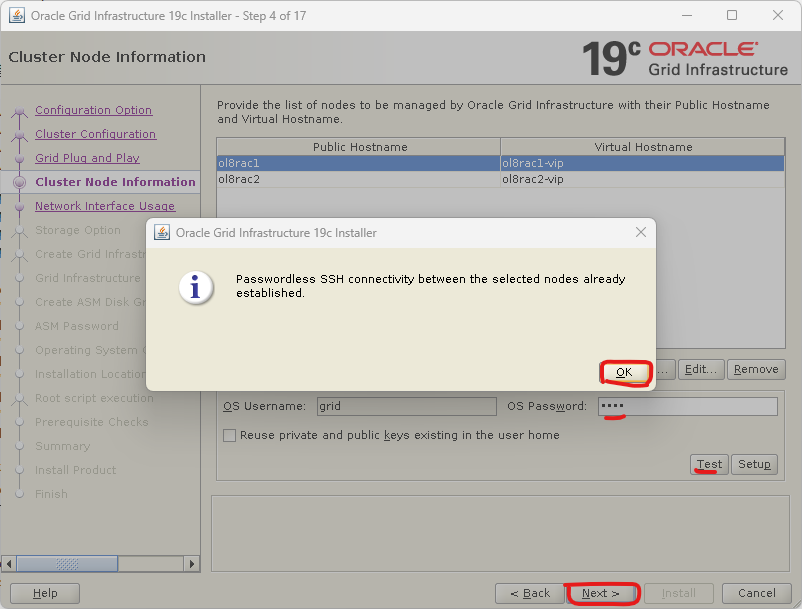Toggle reuse private and public keys checkbox
The height and width of the screenshot is (609, 802).
pyautogui.click(x=230, y=435)
